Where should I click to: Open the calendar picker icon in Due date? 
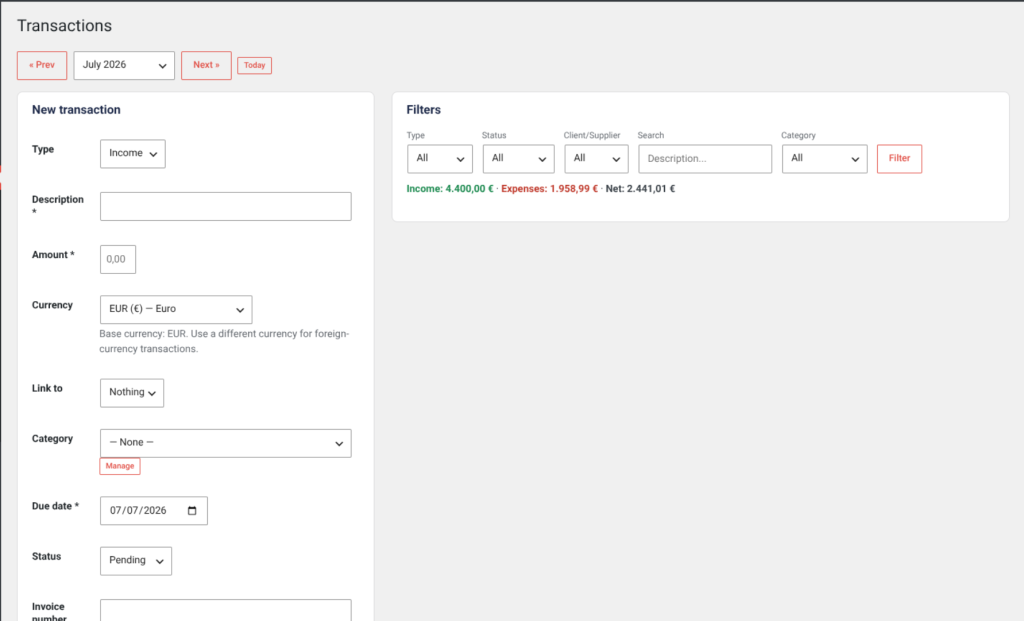click(x=192, y=511)
